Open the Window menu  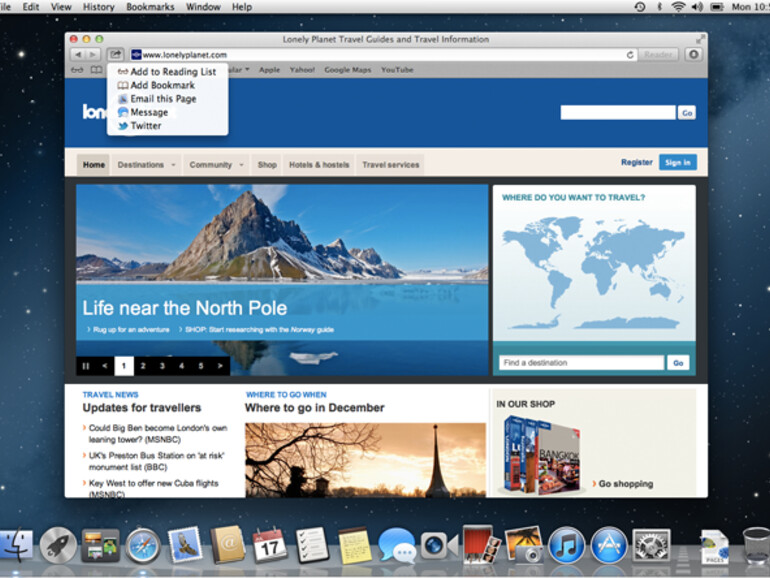tap(203, 7)
